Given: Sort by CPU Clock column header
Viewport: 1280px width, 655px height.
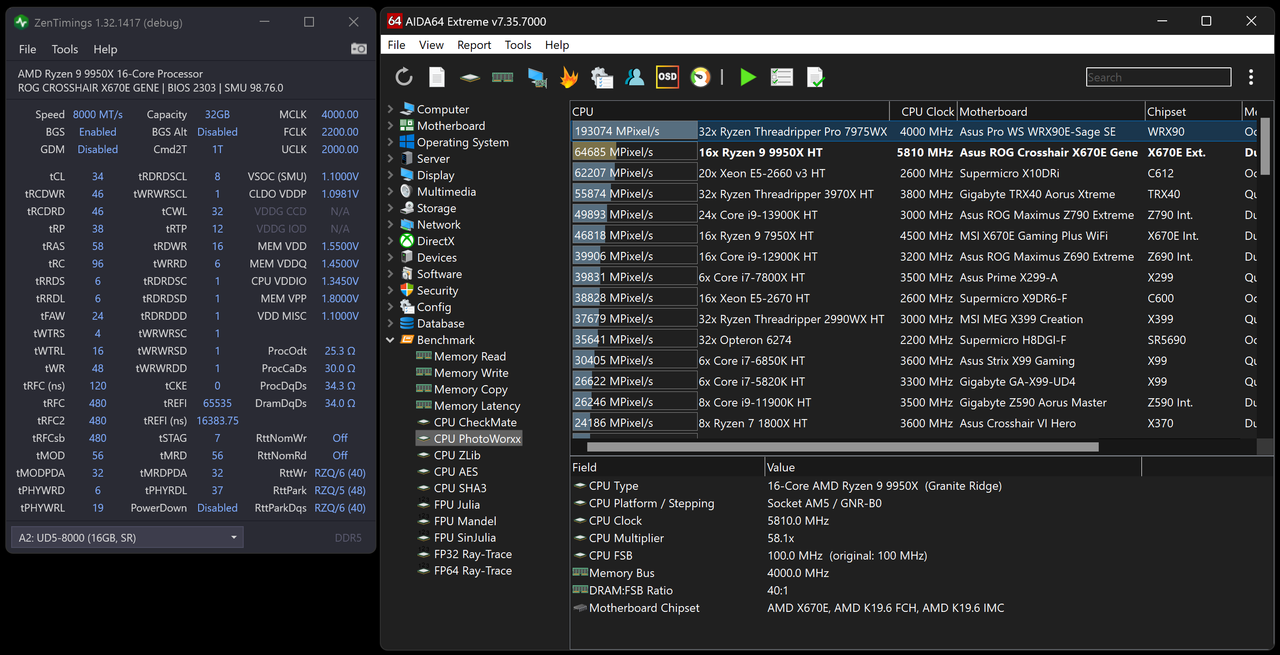Looking at the screenshot, I should (926, 112).
